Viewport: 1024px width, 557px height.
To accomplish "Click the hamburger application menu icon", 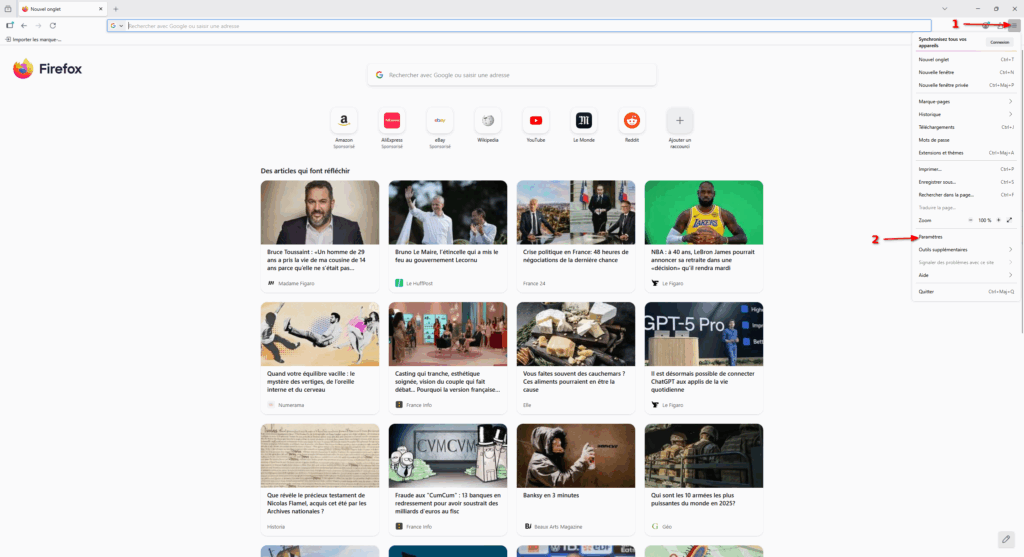I will (1014, 25).
